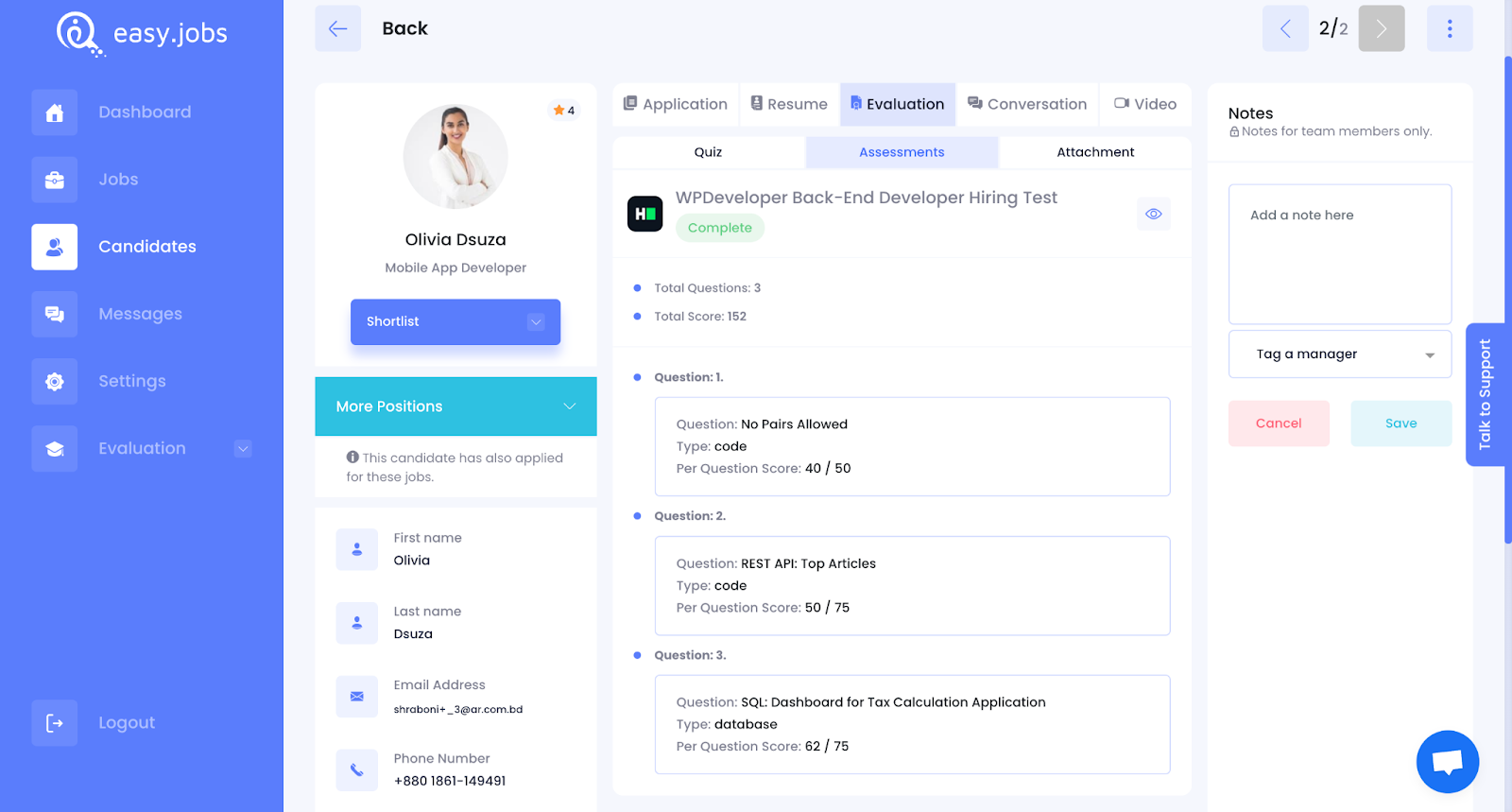Viewport: 1512px width, 812px height.
Task: Click the Settings gear icon
Action: 55,381
